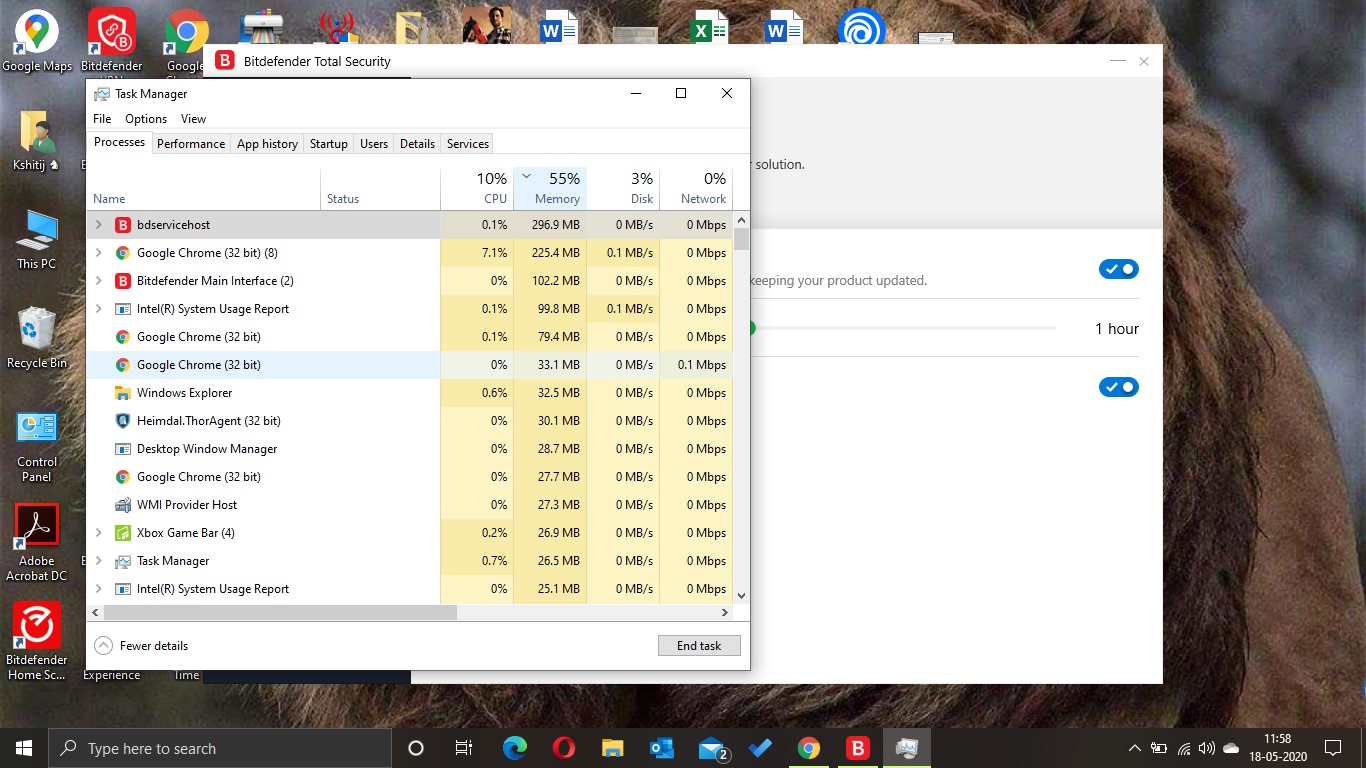
Task: Sort processes by the CPU column
Action: click(477, 188)
